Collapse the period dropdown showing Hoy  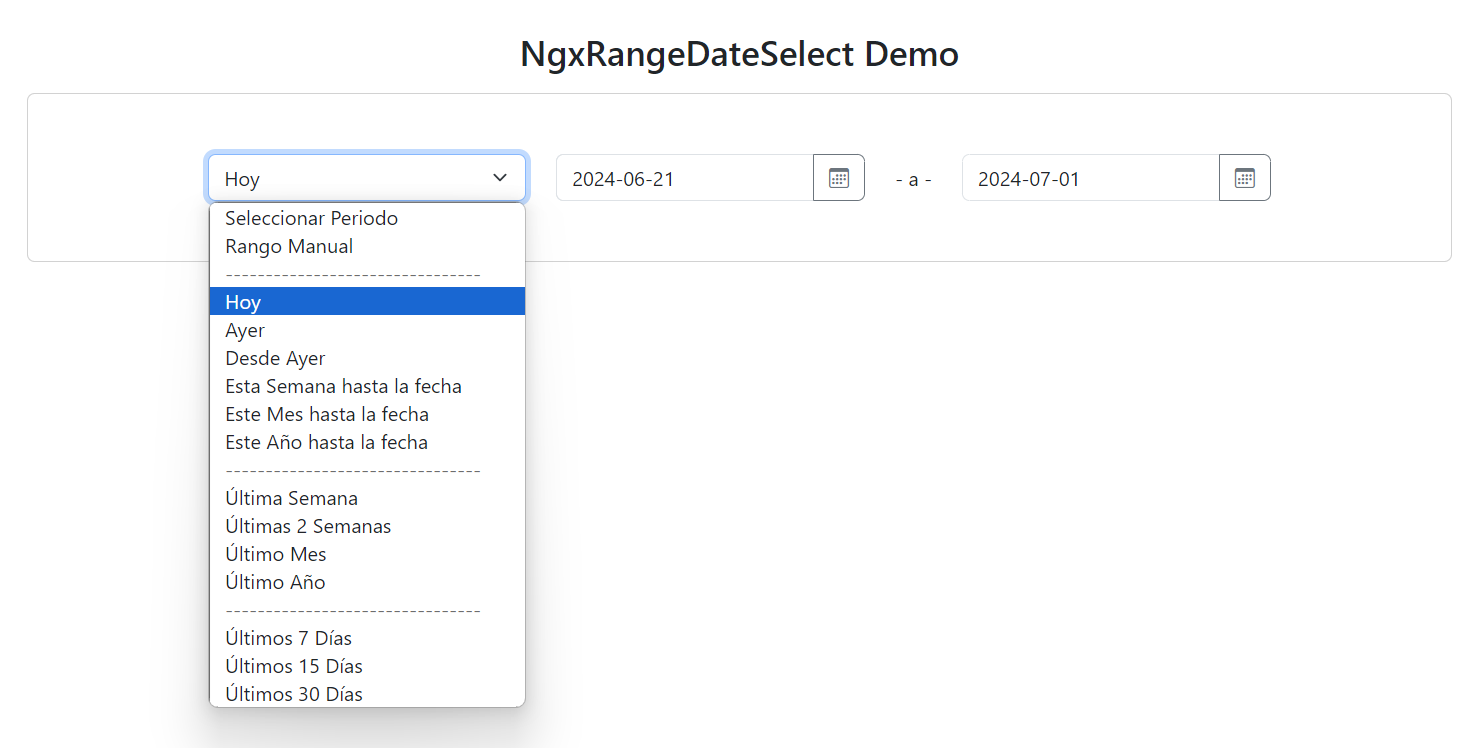tap(367, 178)
